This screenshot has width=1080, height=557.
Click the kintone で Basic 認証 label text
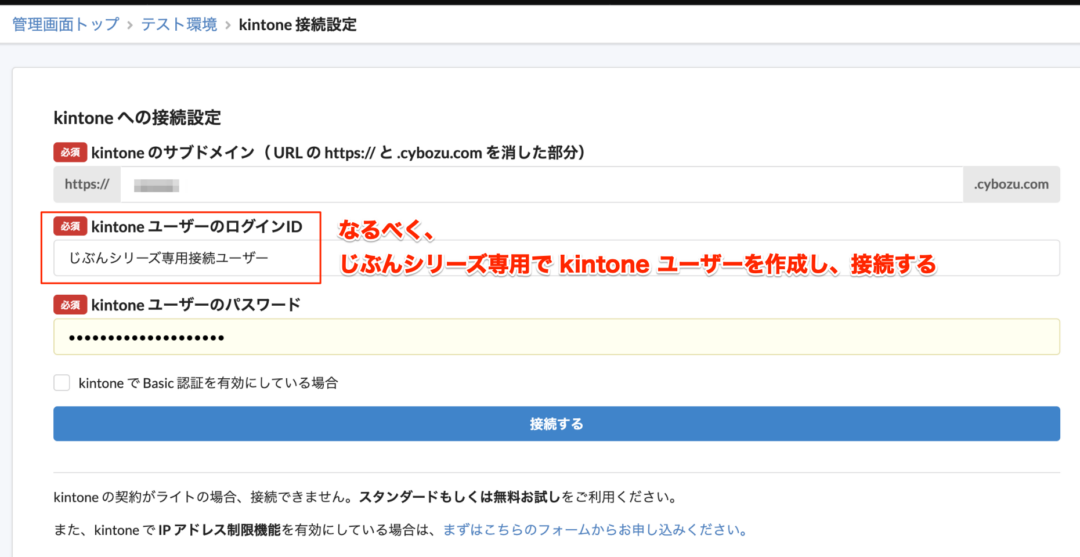pos(208,382)
